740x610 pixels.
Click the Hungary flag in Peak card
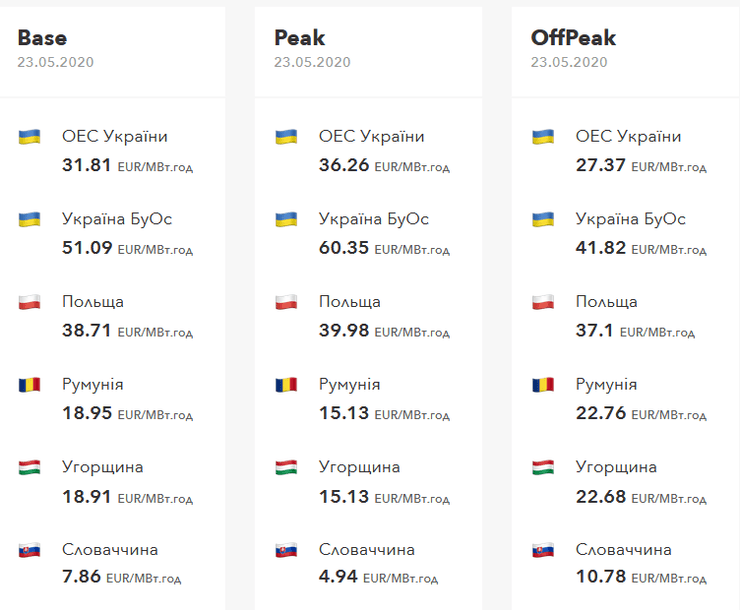(286, 467)
